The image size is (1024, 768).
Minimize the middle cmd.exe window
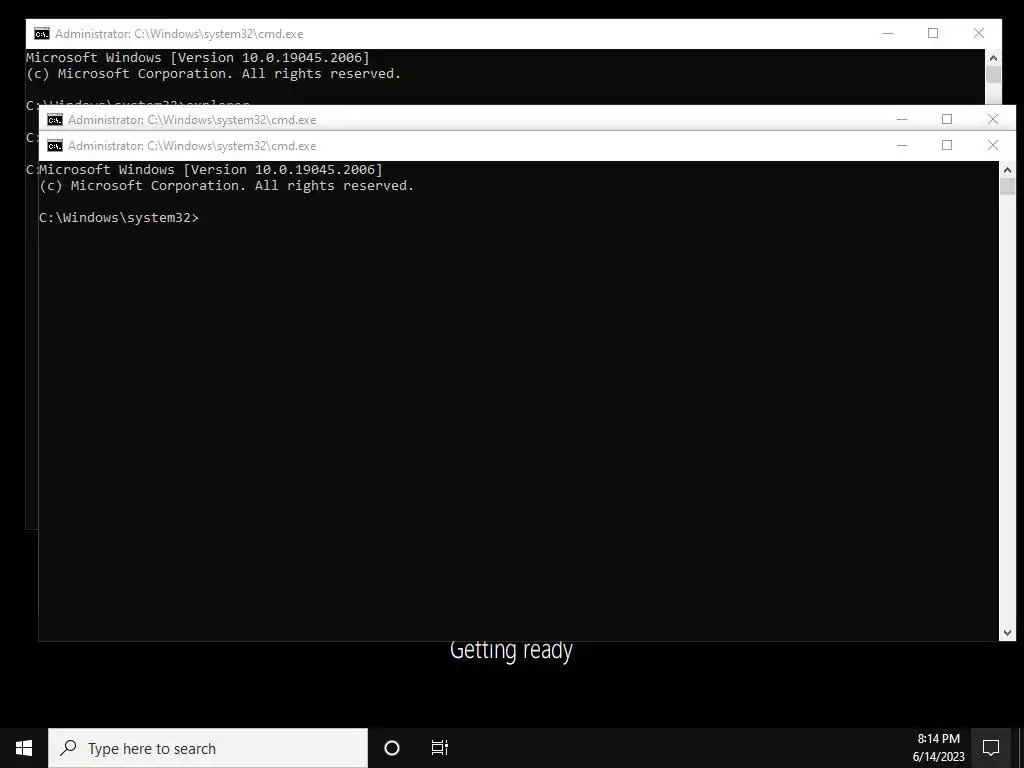tap(902, 119)
